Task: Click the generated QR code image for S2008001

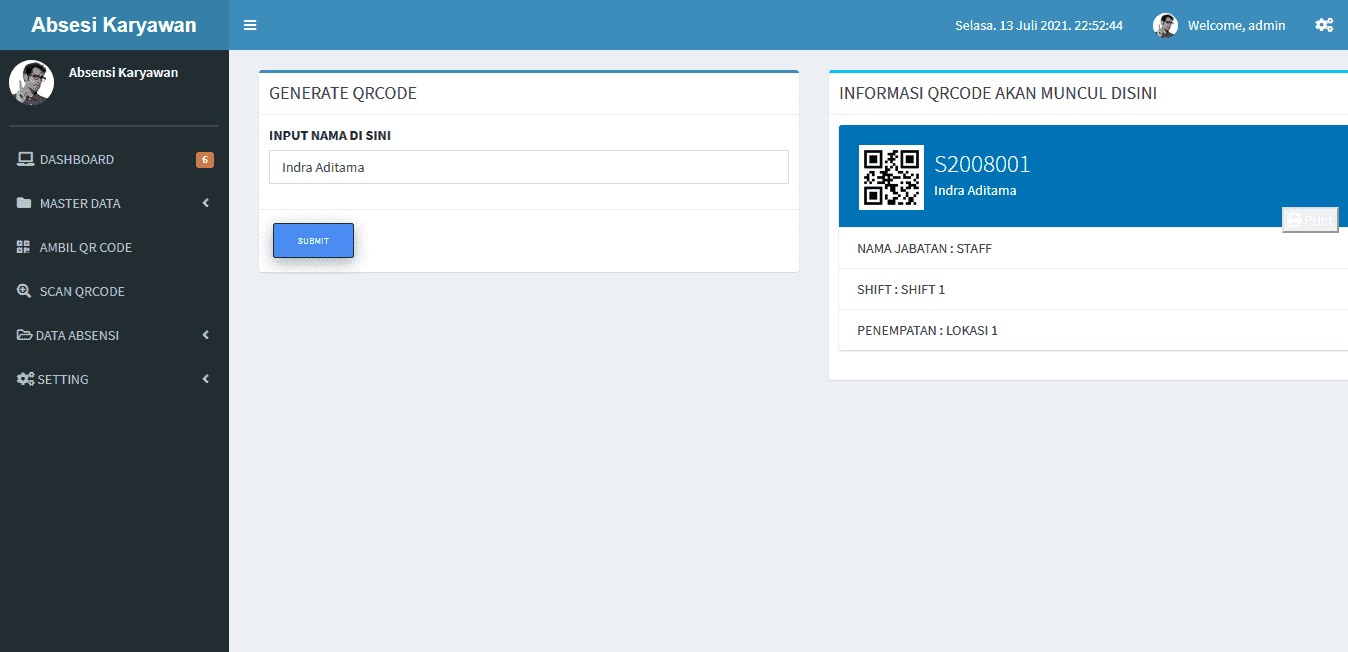Action: (890, 177)
